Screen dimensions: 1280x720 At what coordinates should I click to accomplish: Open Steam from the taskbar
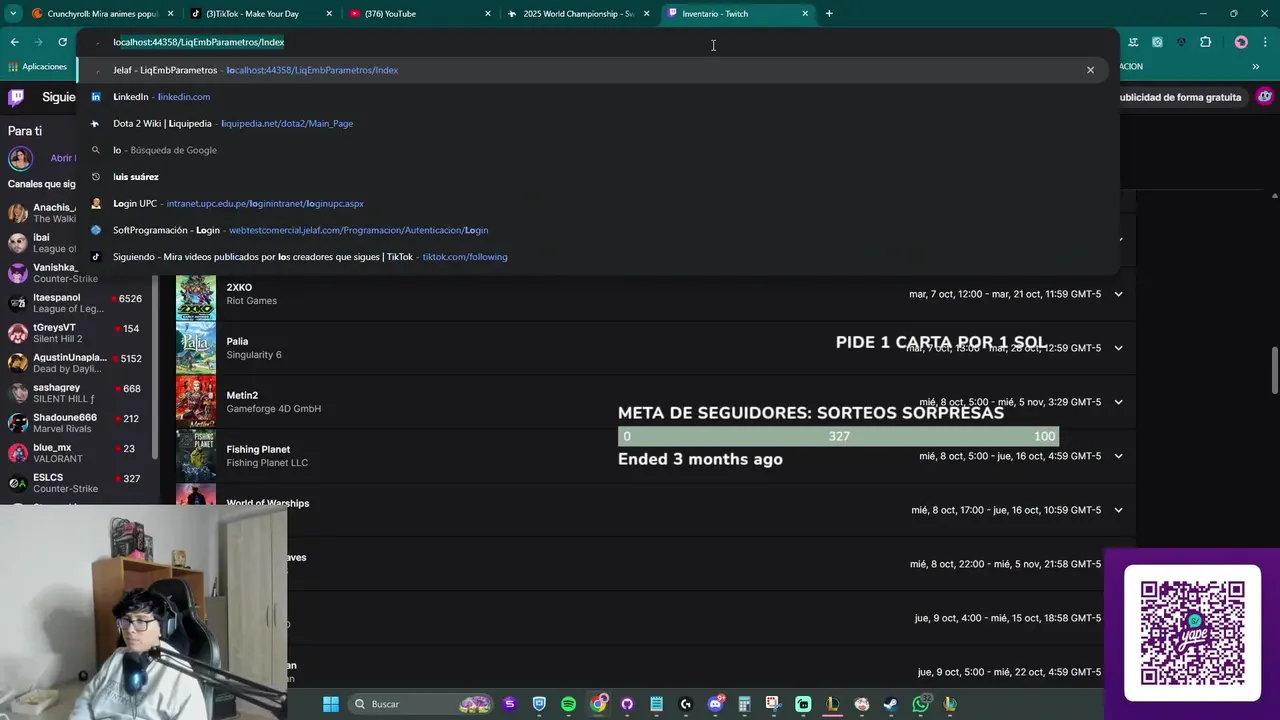[890, 704]
